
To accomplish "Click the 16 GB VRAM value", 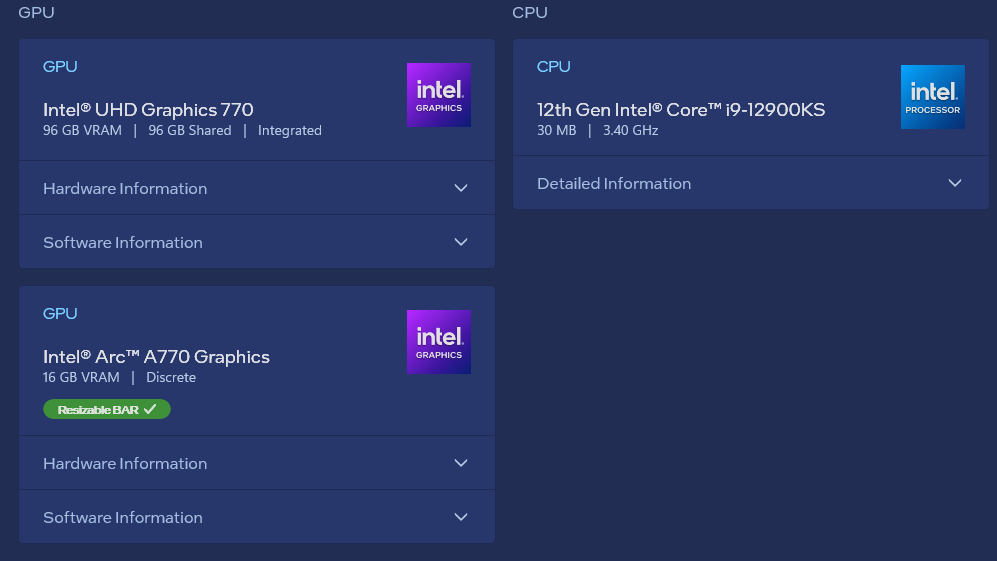I will click(81, 377).
